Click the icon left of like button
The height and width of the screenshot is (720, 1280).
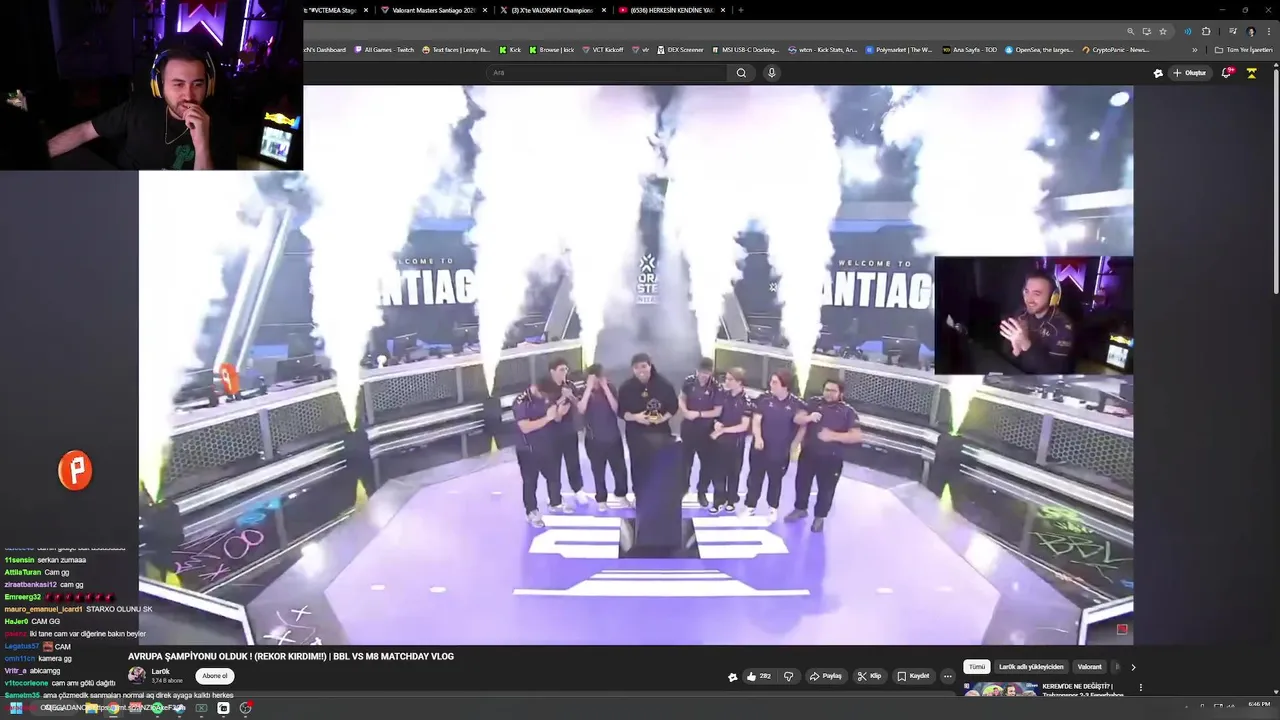pyautogui.click(x=732, y=677)
